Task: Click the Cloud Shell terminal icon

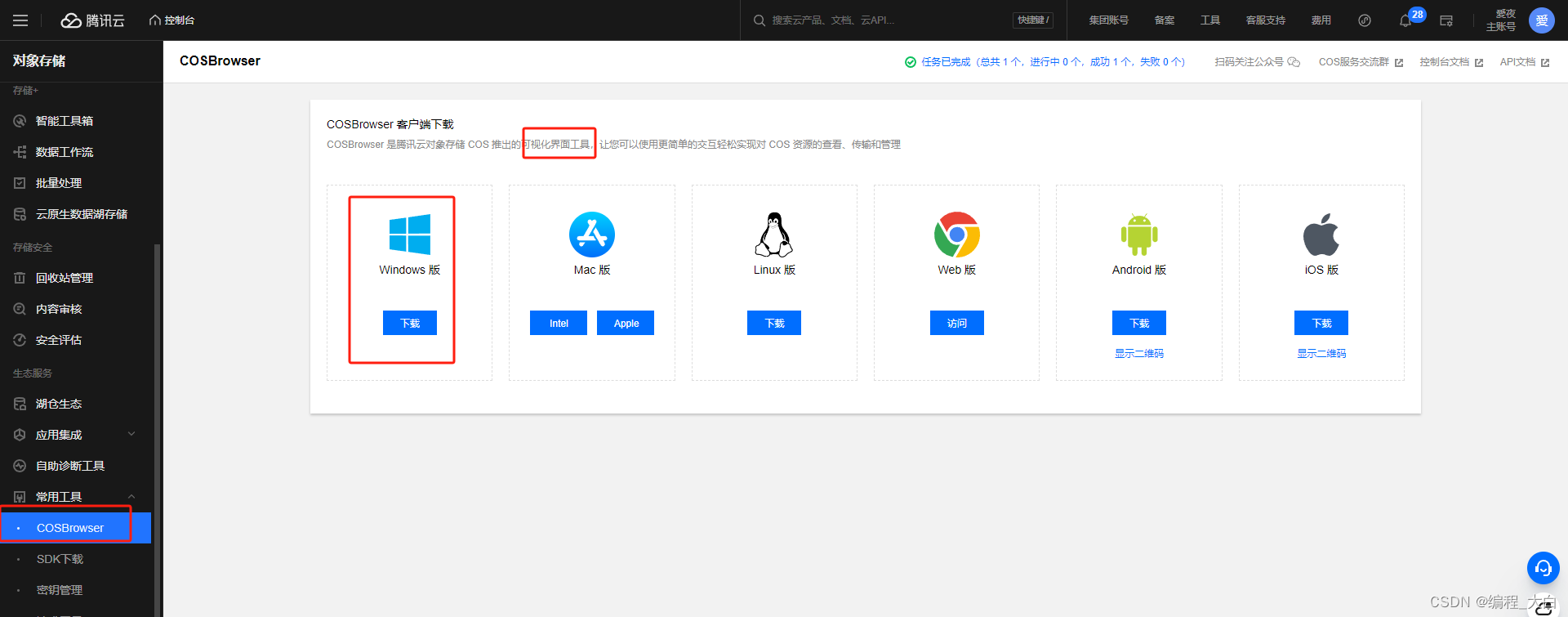Action: click(x=1446, y=20)
